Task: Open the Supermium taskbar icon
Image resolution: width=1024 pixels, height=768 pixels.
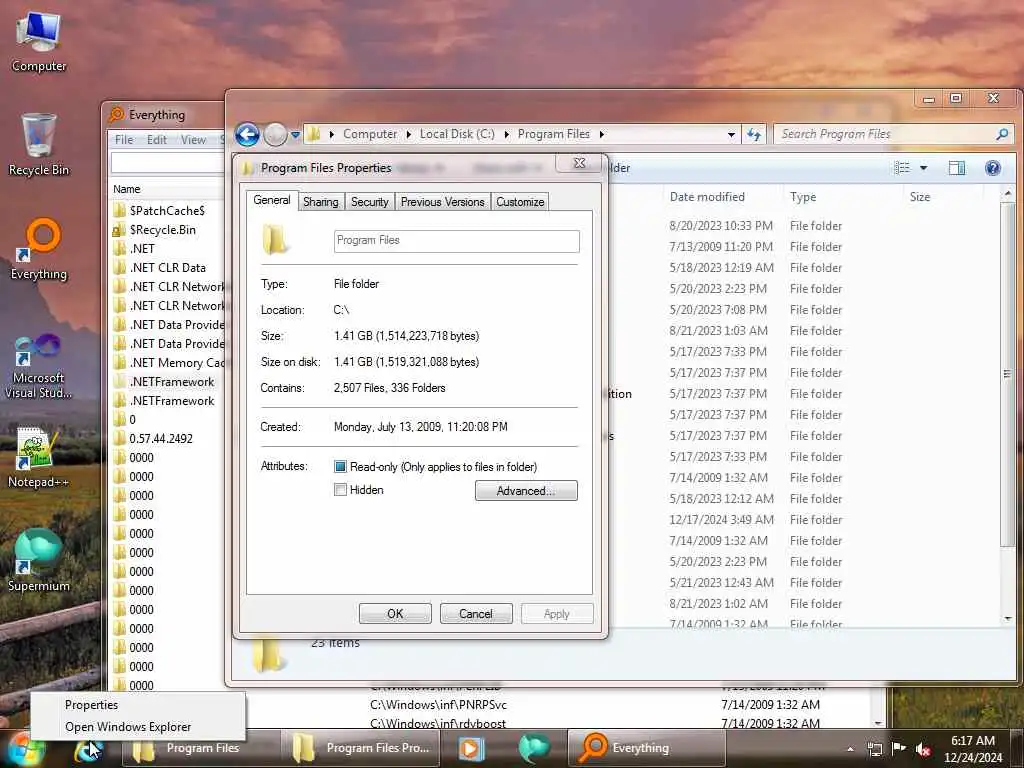Action: 534,748
